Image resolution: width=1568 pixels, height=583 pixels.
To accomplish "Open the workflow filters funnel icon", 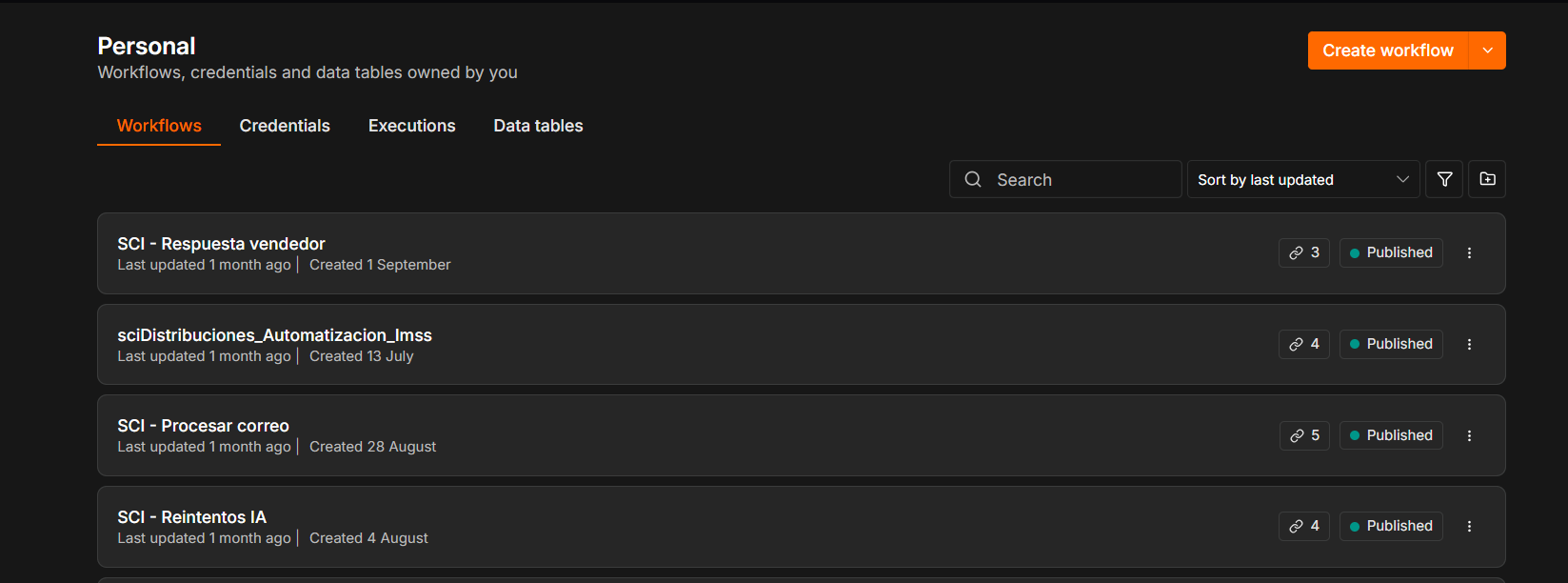I will pyautogui.click(x=1444, y=179).
